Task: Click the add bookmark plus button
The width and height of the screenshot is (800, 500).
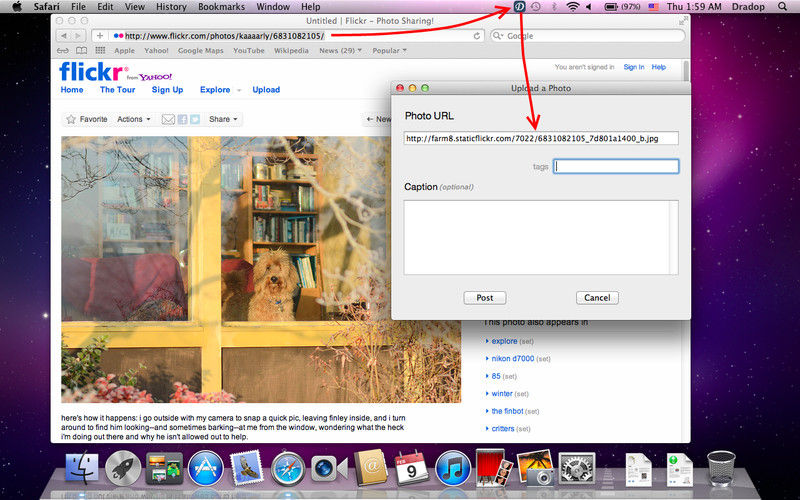Action: 99,36
